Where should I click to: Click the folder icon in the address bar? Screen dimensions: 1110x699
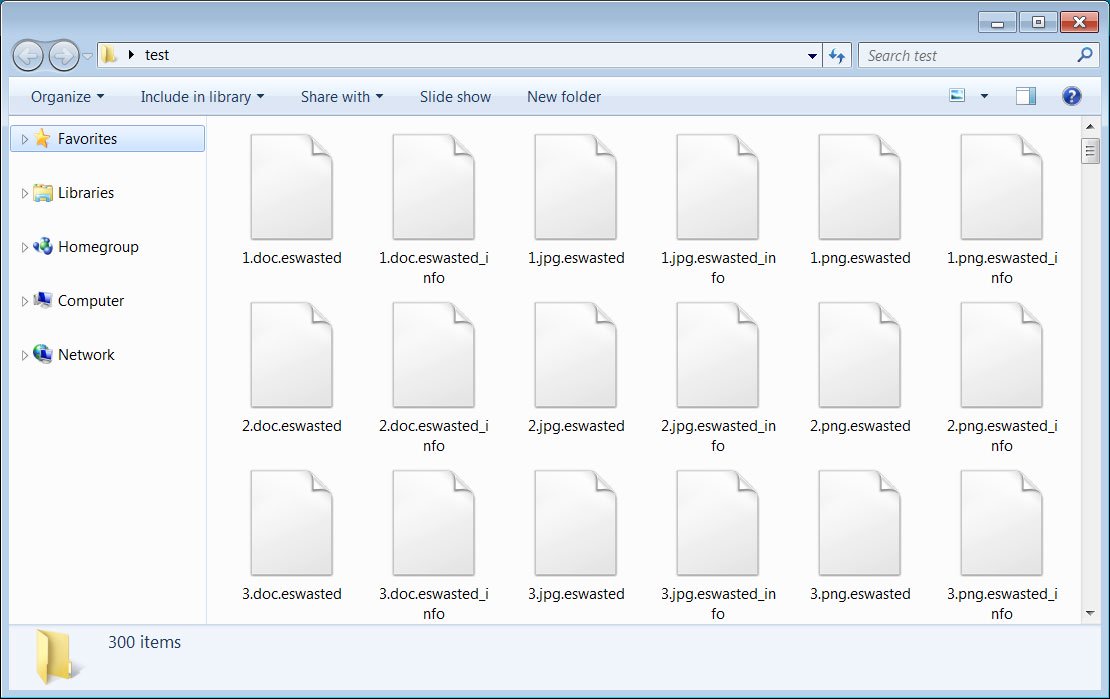(x=108, y=55)
